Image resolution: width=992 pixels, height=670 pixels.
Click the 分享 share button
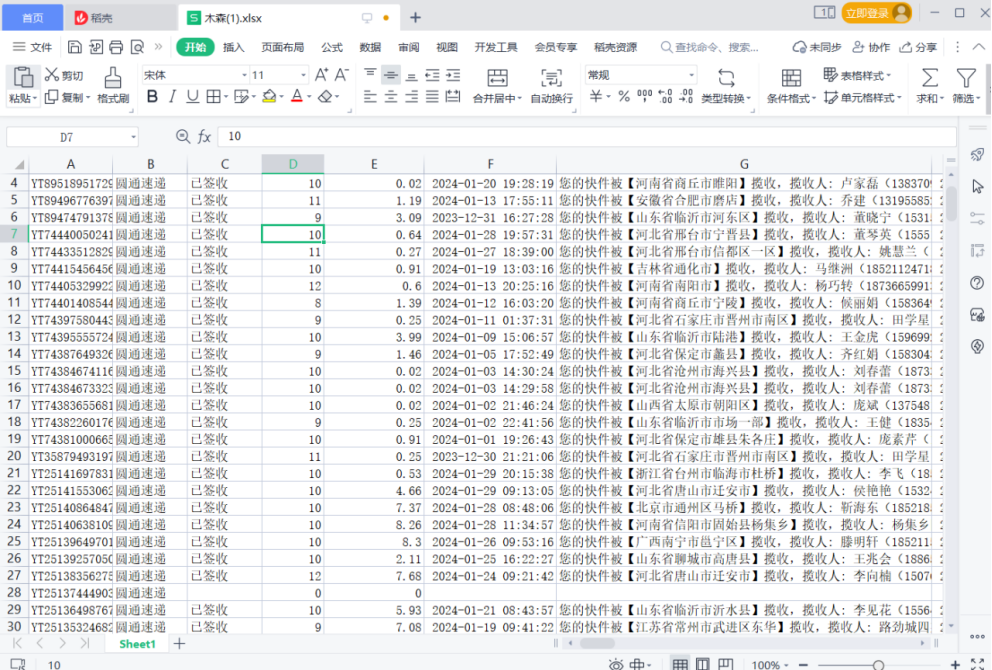coord(918,47)
